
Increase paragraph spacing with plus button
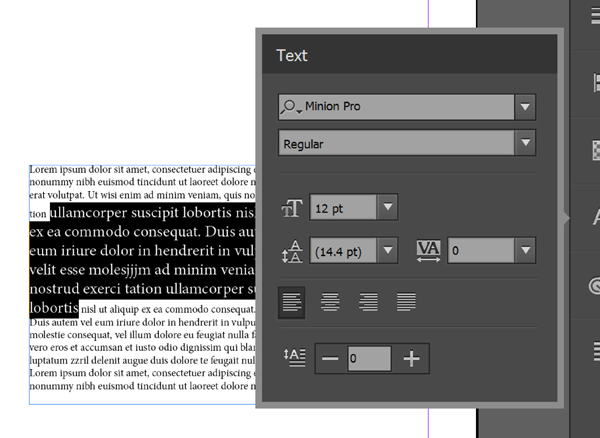tap(411, 358)
